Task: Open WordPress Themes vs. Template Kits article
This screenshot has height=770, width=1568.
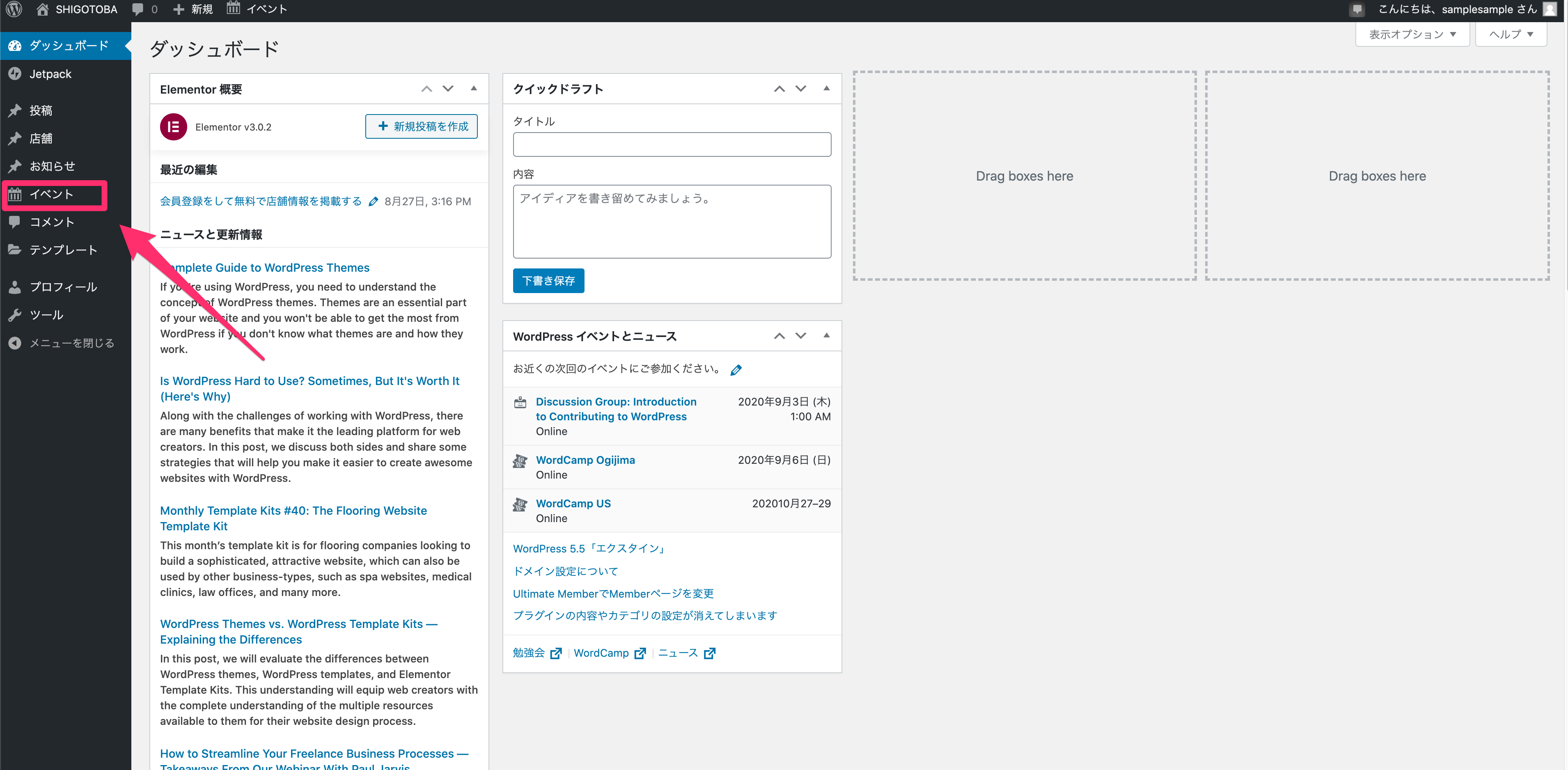Action: tap(299, 631)
